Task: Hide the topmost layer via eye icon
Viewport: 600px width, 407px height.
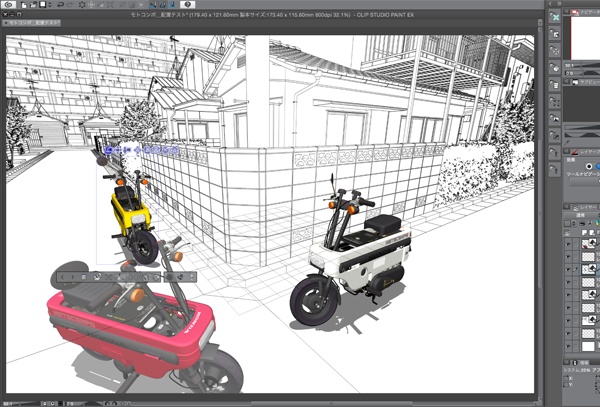Action: click(x=568, y=244)
